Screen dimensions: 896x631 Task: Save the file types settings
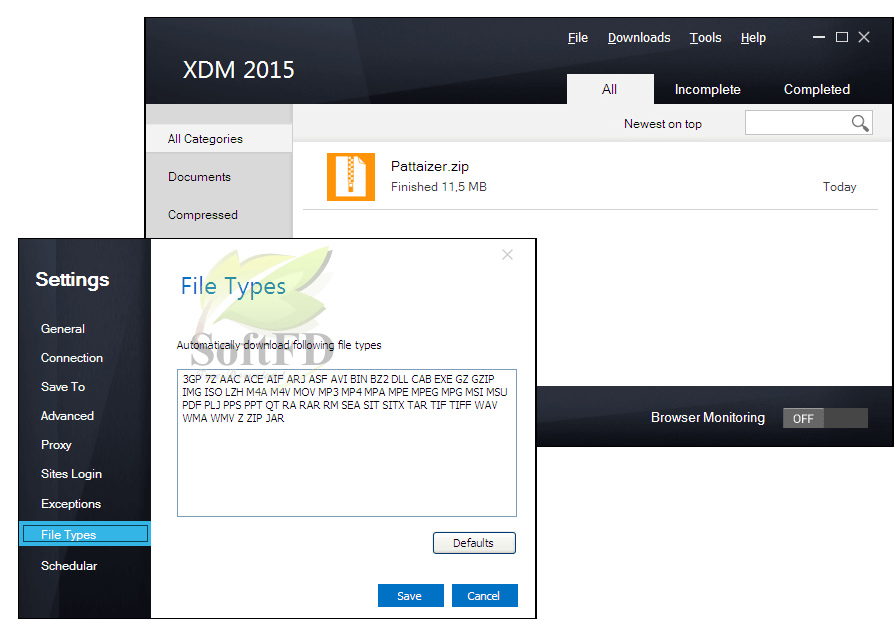click(x=410, y=596)
